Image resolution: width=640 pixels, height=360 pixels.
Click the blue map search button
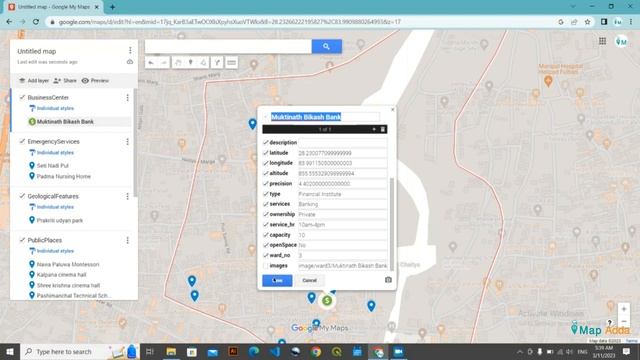pos(327,47)
